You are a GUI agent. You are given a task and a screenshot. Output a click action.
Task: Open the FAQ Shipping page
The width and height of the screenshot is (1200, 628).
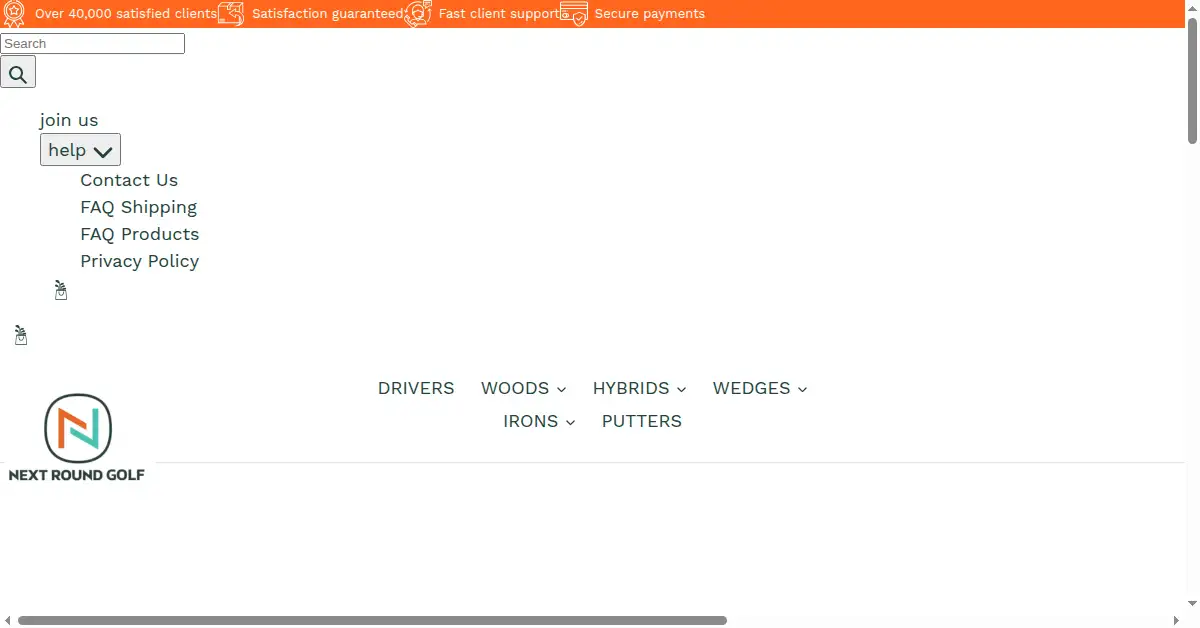click(x=139, y=207)
